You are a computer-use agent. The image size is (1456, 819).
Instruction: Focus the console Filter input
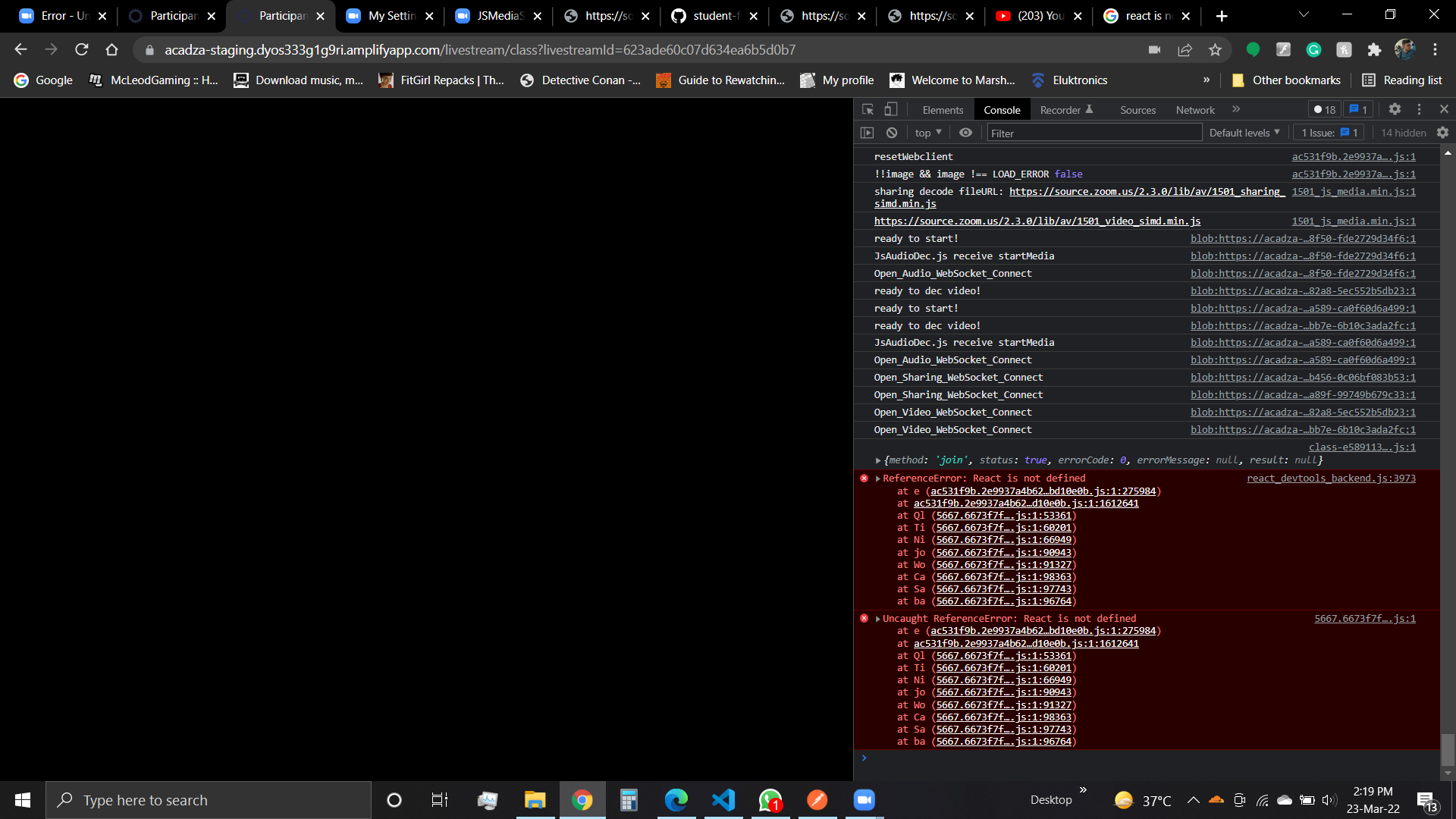[x=1094, y=133]
